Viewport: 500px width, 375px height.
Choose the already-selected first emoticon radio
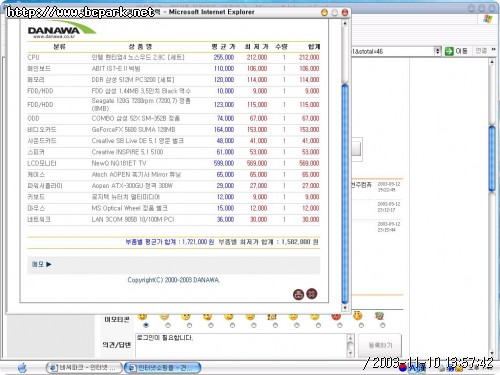146,325
